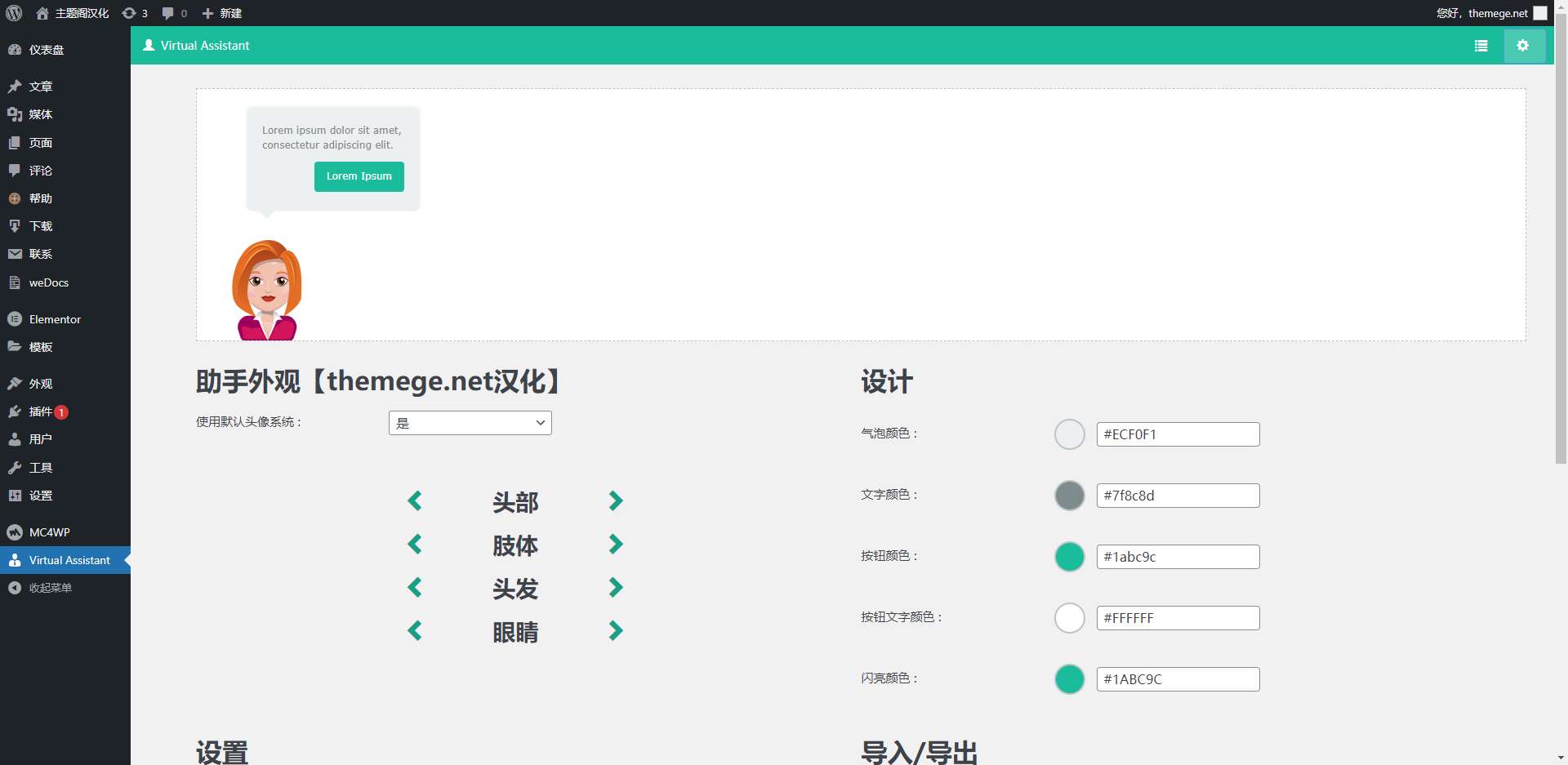Open the MC4WP menu item
The width and height of the screenshot is (1568, 765).
tap(65, 532)
